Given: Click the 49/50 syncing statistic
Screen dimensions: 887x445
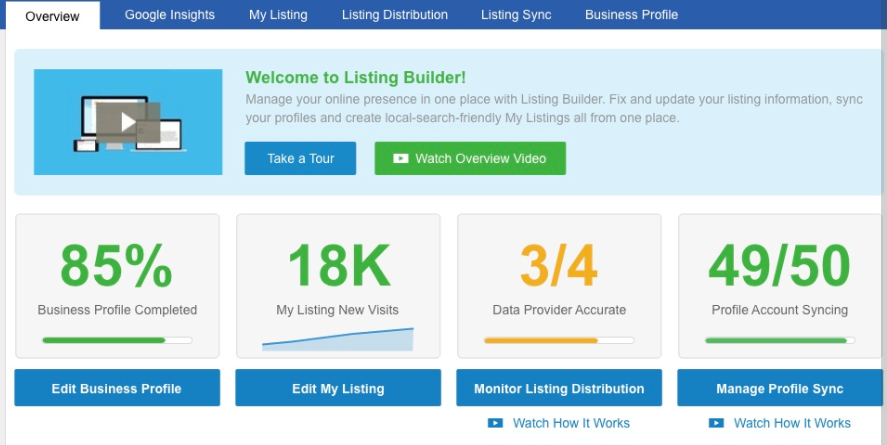Looking at the screenshot, I should tap(779, 266).
